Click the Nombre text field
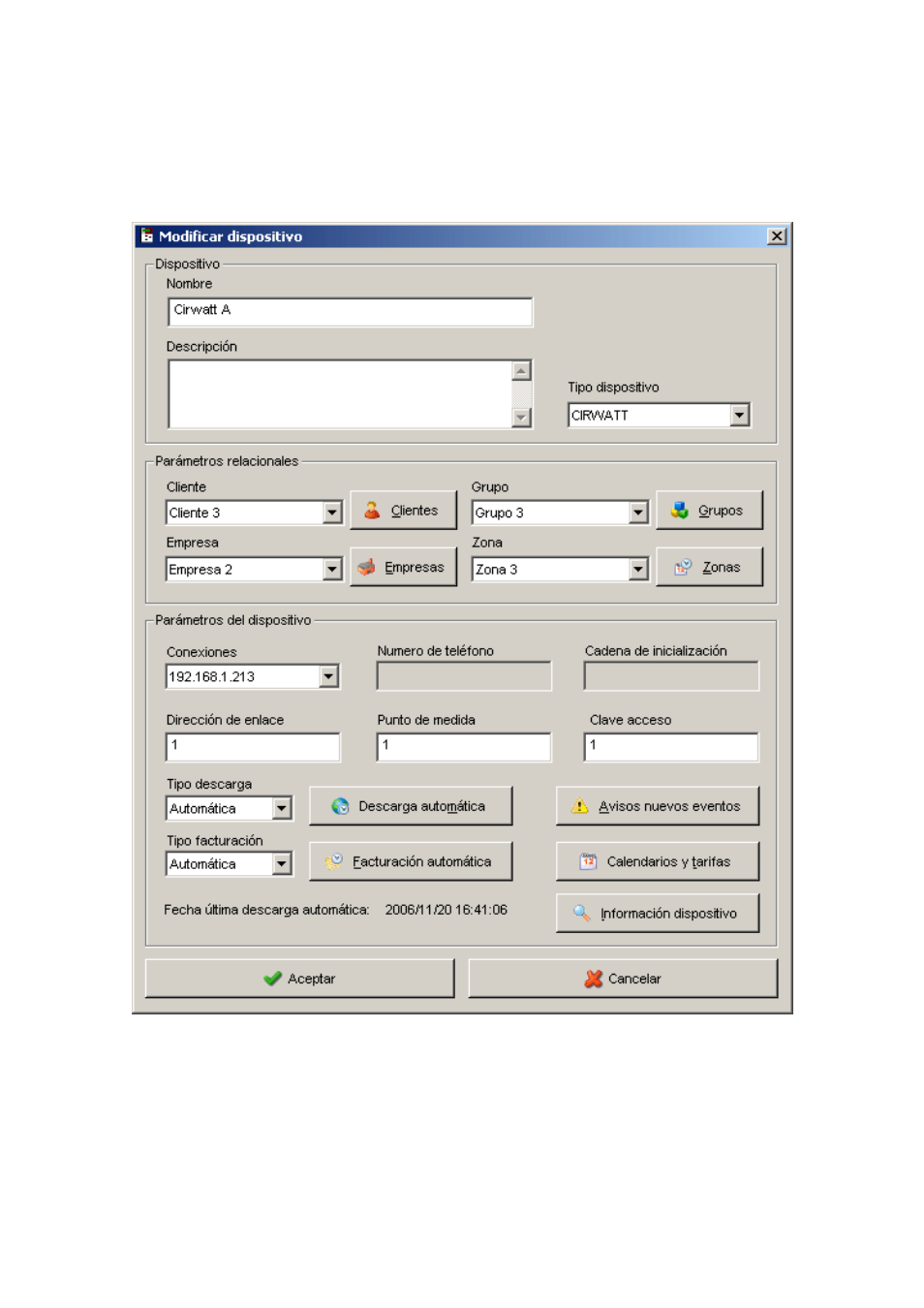924x1308 pixels. pyautogui.click(x=350, y=311)
